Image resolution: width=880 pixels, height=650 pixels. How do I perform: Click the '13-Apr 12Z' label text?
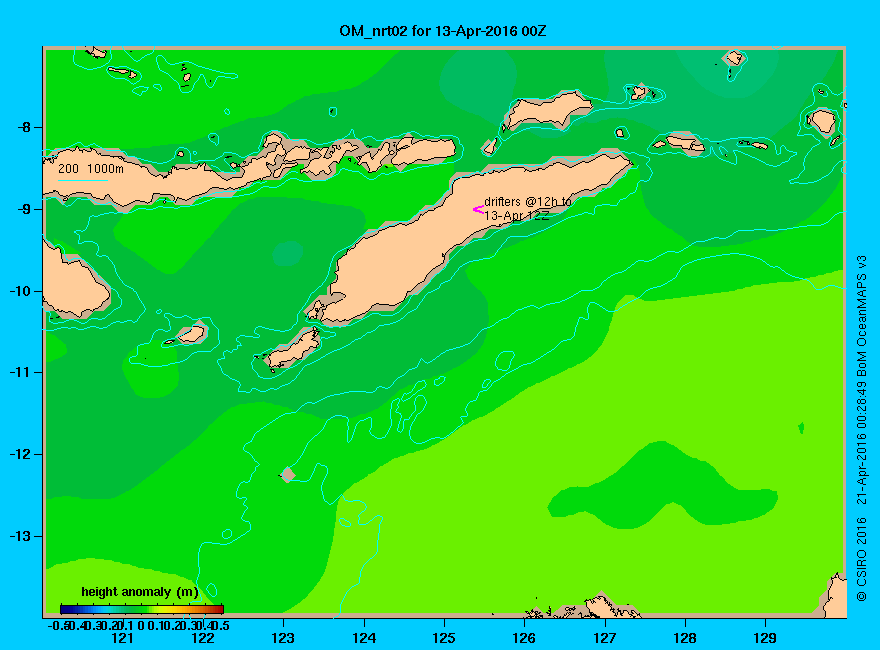point(517,216)
